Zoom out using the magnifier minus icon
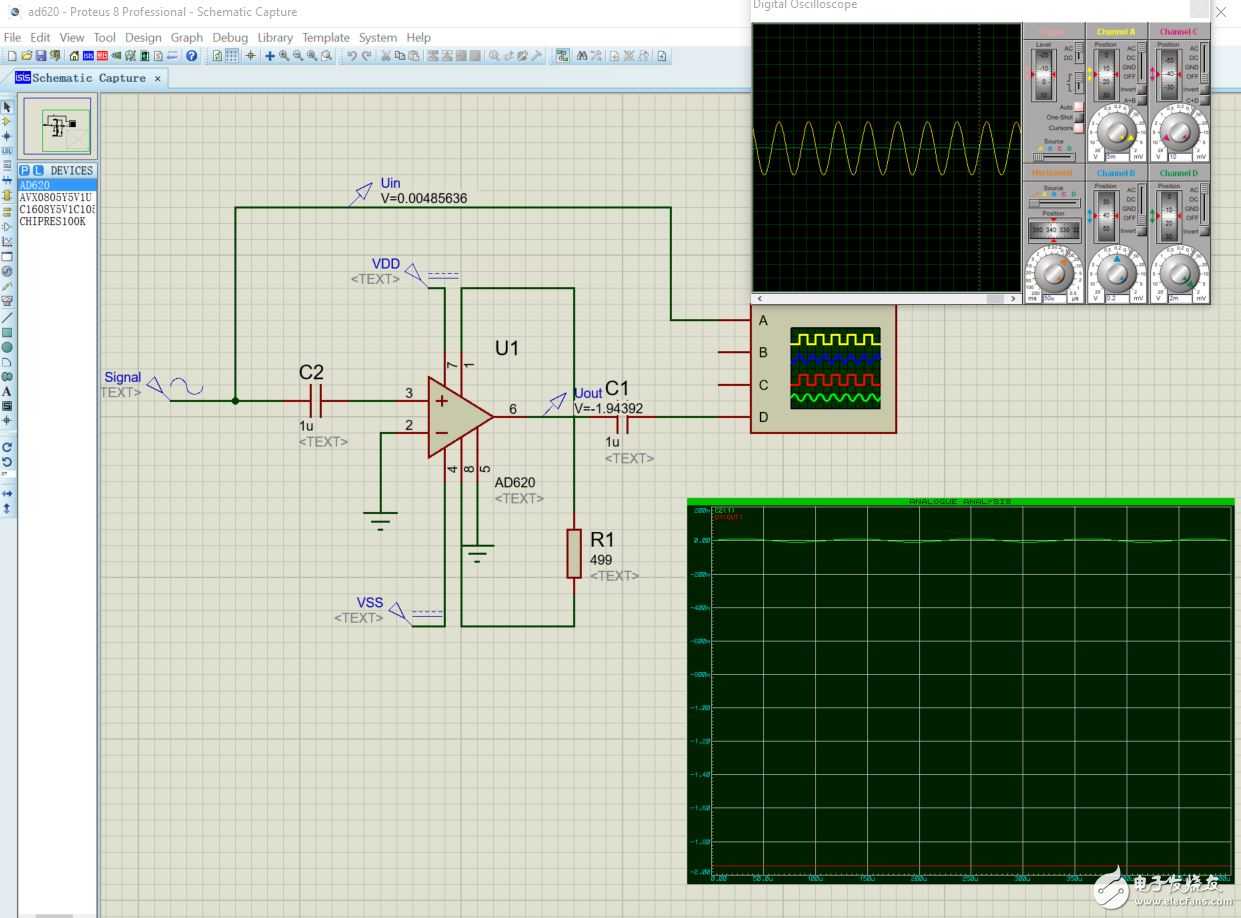1241x918 pixels. click(x=297, y=56)
